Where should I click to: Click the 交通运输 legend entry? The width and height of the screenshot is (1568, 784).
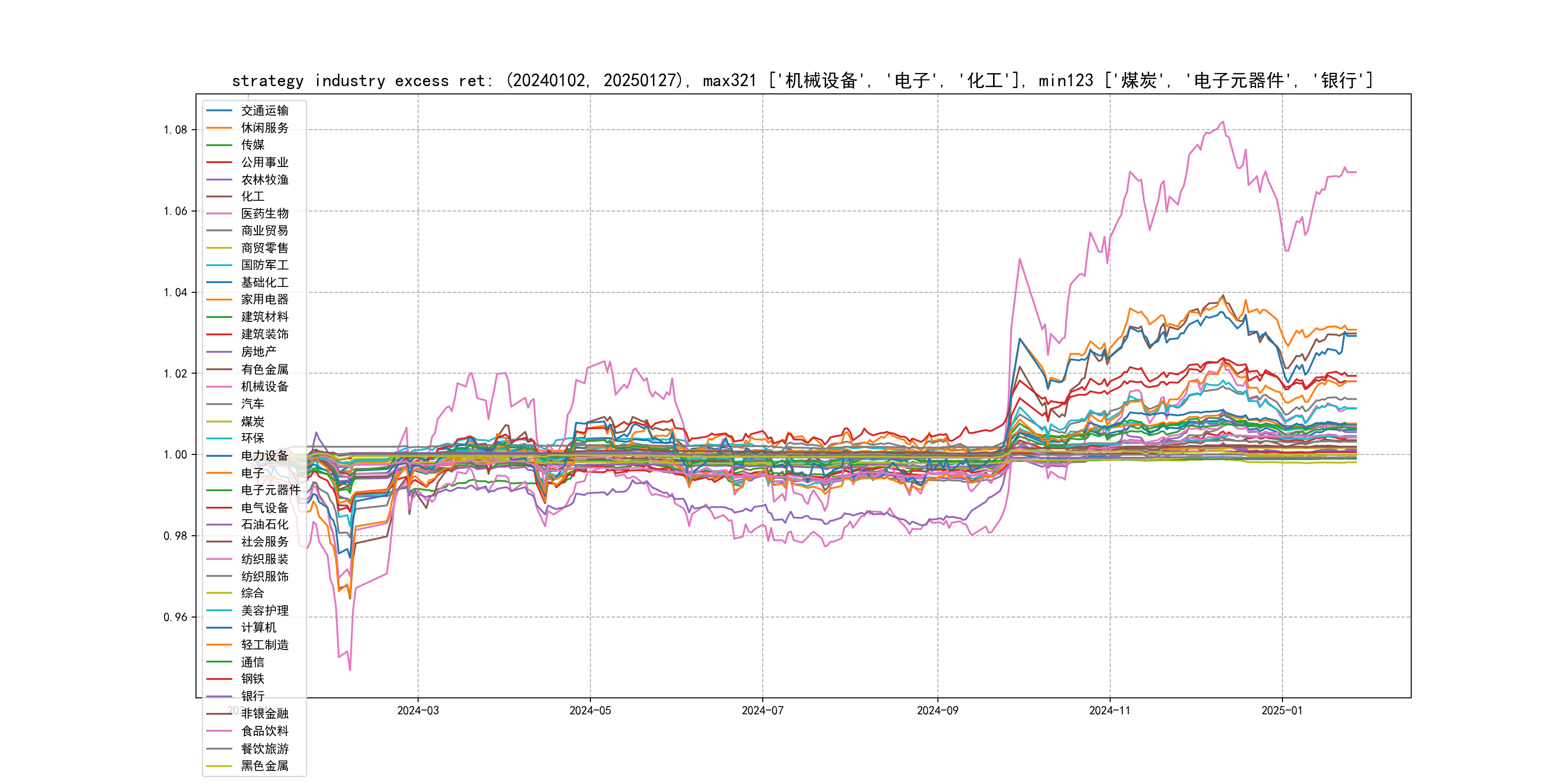264,110
